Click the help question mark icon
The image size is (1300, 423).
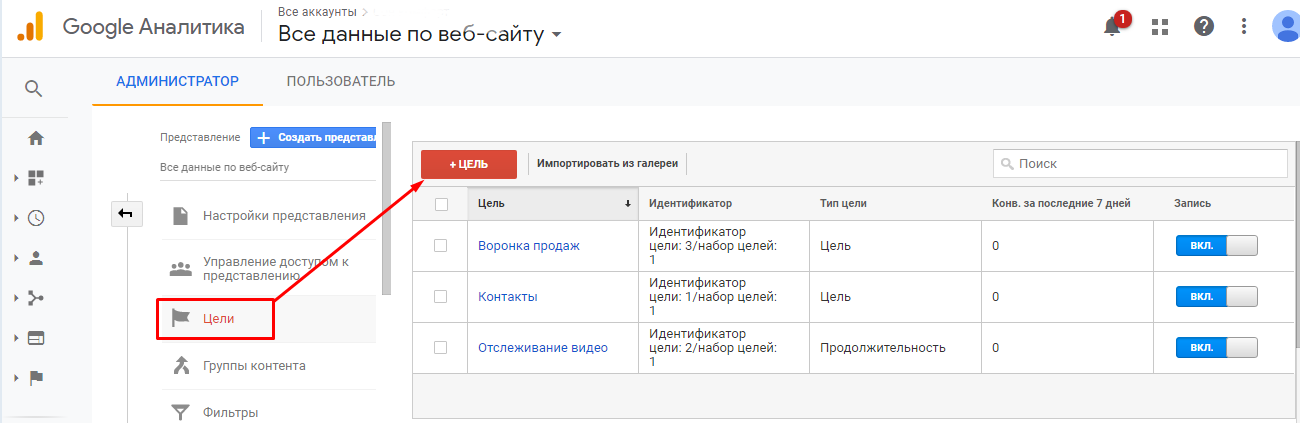click(x=1204, y=27)
